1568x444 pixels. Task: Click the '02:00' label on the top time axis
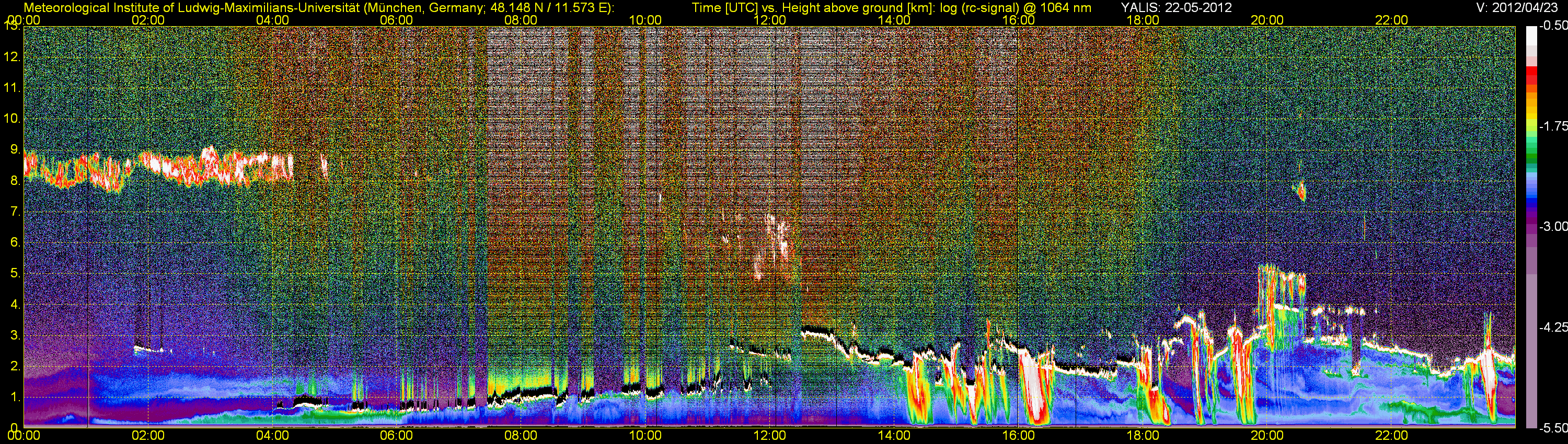[x=148, y=20]
